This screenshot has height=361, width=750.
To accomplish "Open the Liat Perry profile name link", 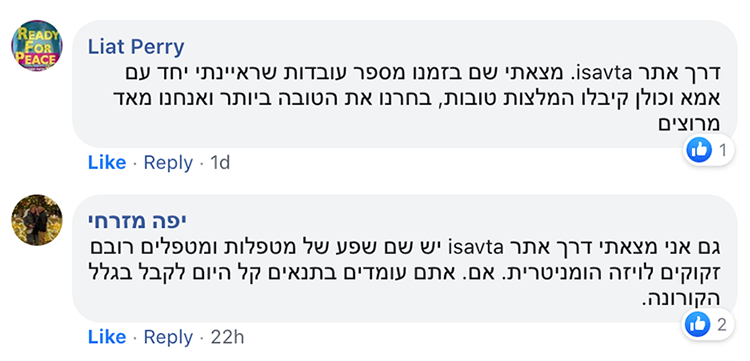I will 136,47.
